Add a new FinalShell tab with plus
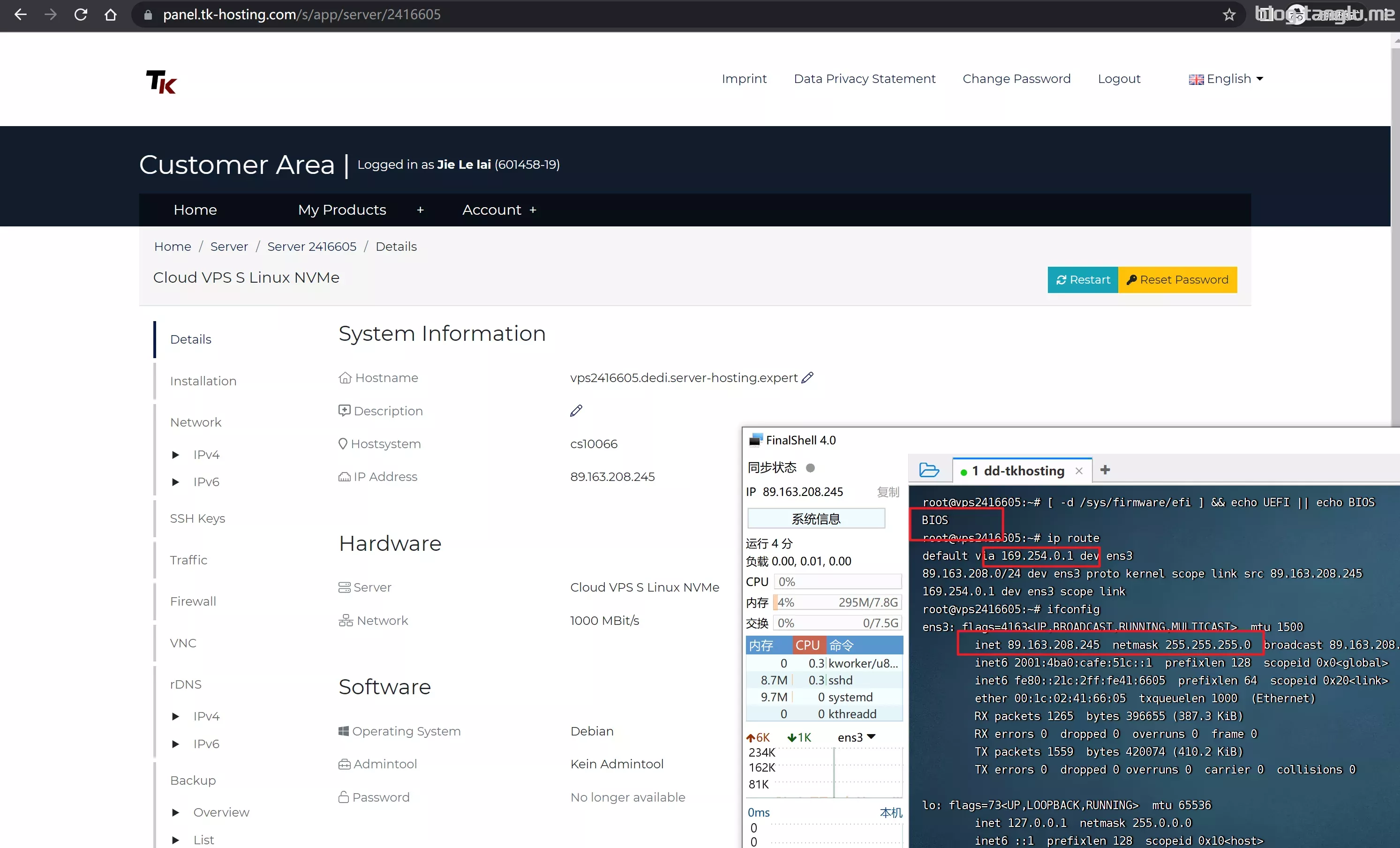The height and width of the screenshot is (848, 1400). click(1105, 470)
